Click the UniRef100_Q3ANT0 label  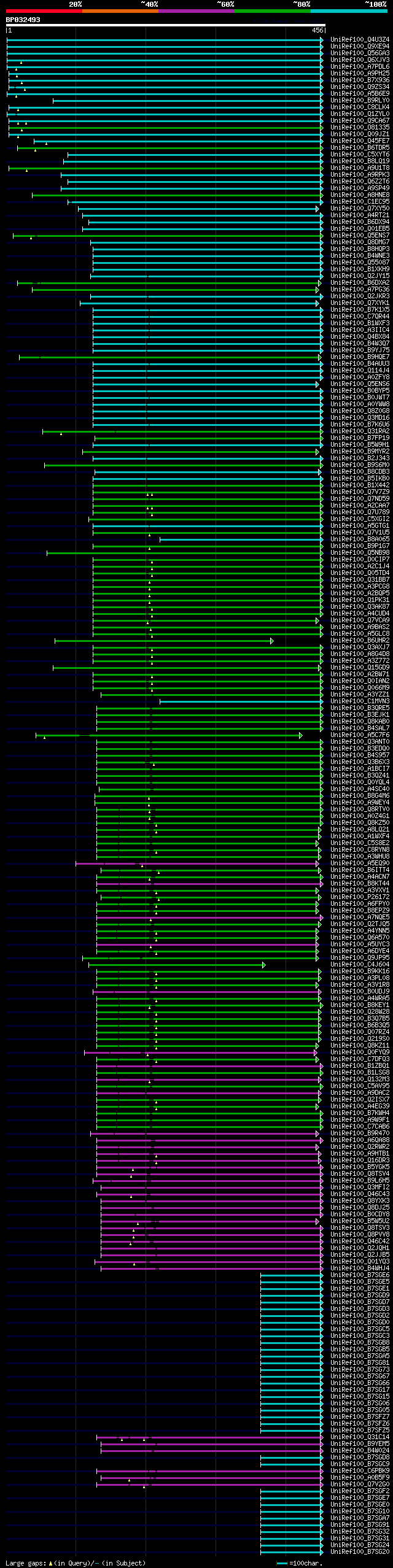[360, 742]
